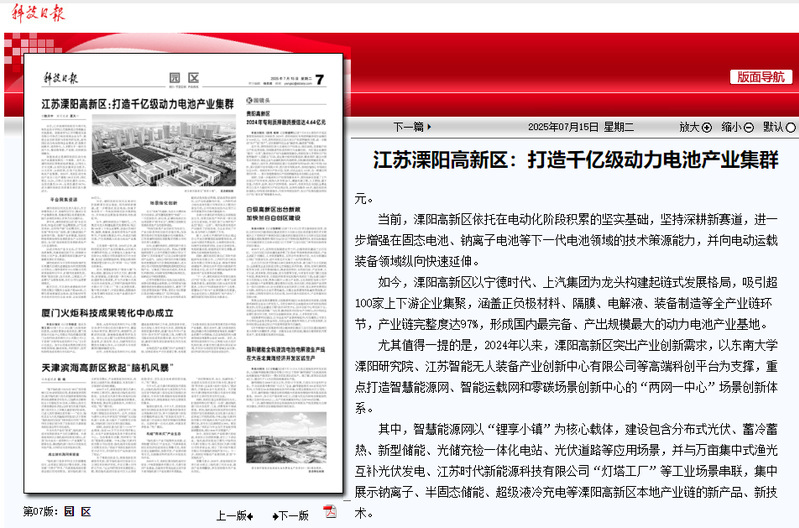799x528 pixels.
Task: Open 版面导航 page navigation menu
Action: (x=760, y=77)
